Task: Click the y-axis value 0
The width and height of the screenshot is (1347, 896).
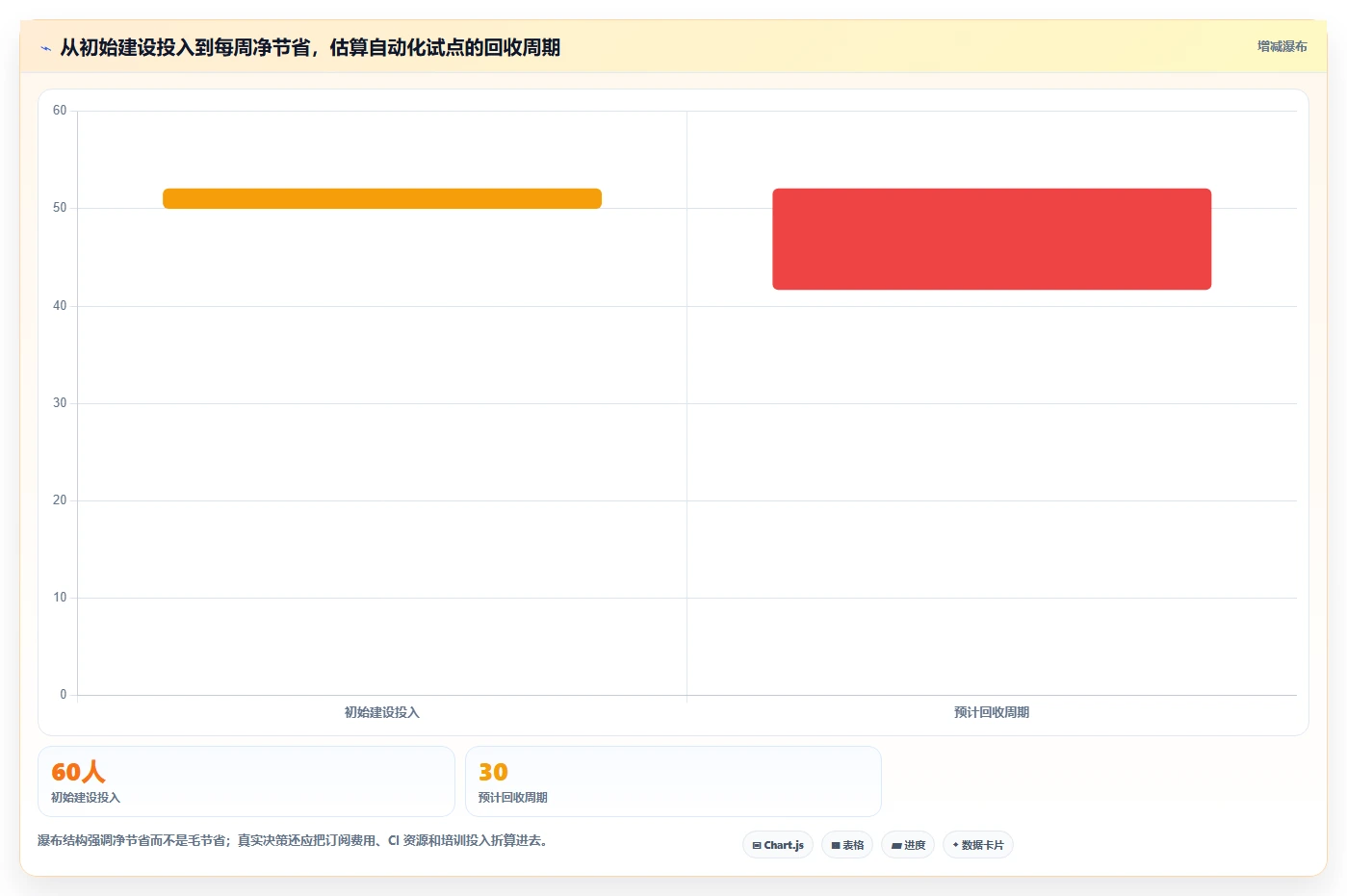Action: coord(64,695)
